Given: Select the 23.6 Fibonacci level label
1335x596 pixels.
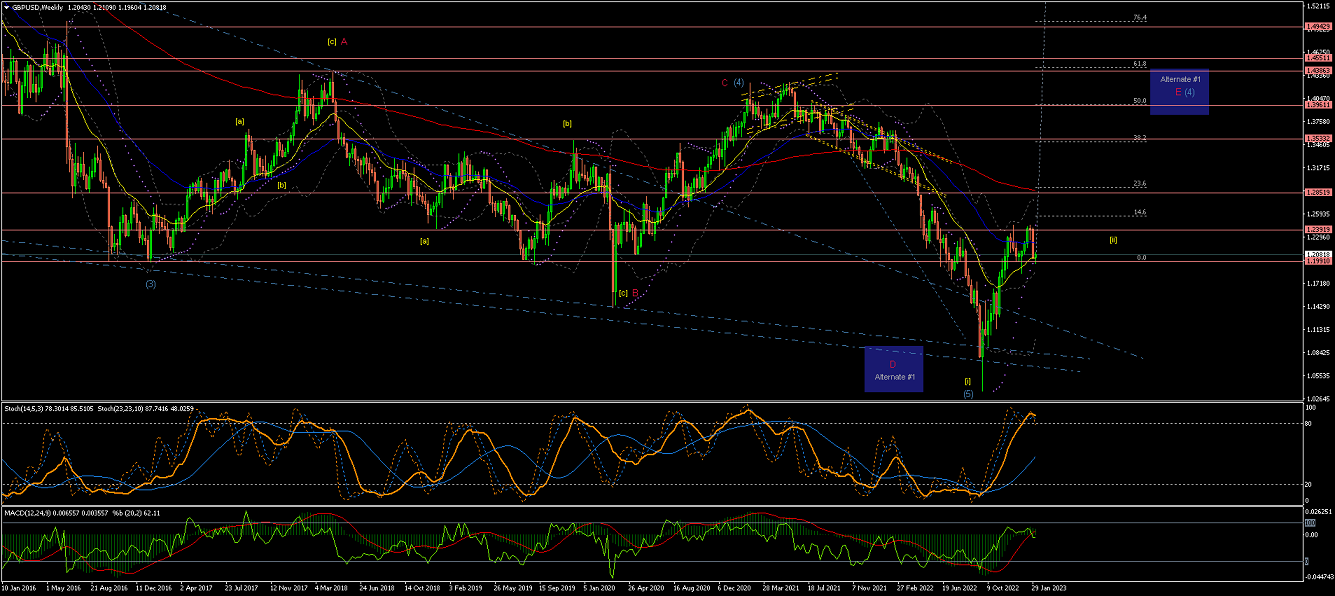Looking at the screenshot, I should pos(1139,184).
